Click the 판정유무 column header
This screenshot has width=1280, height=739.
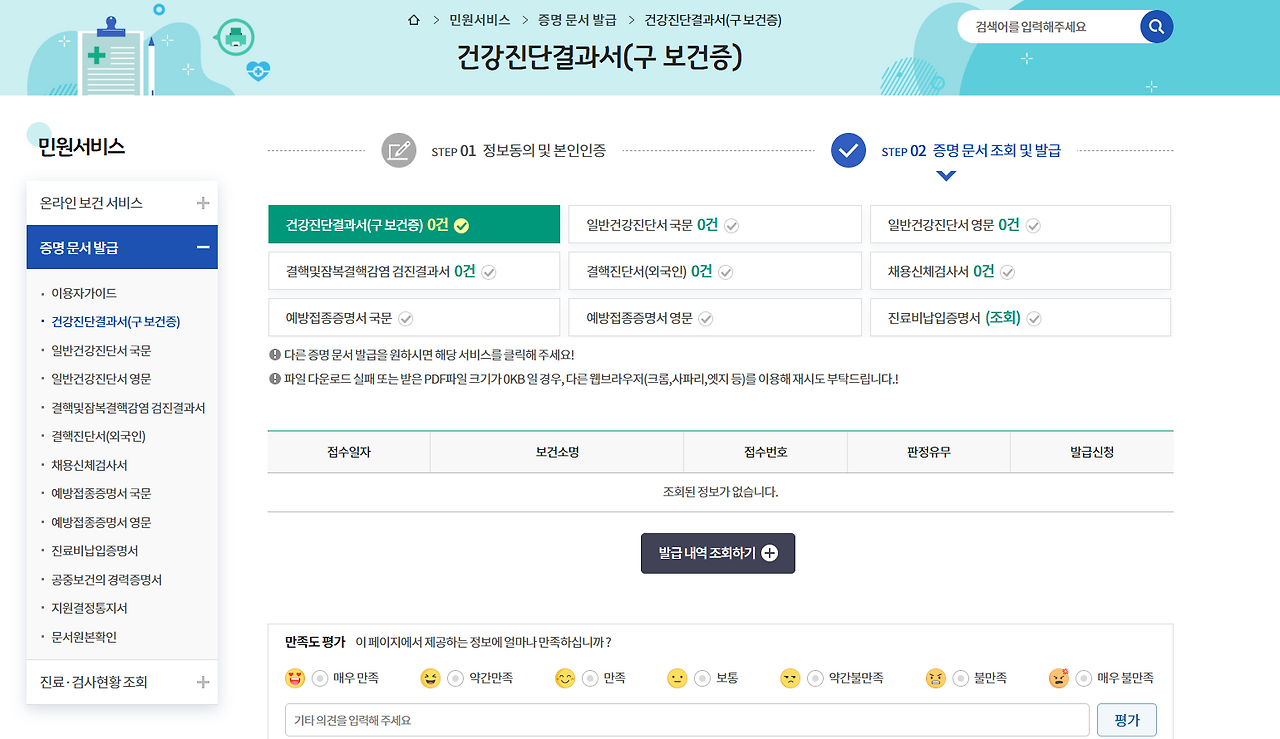[928, 452]
